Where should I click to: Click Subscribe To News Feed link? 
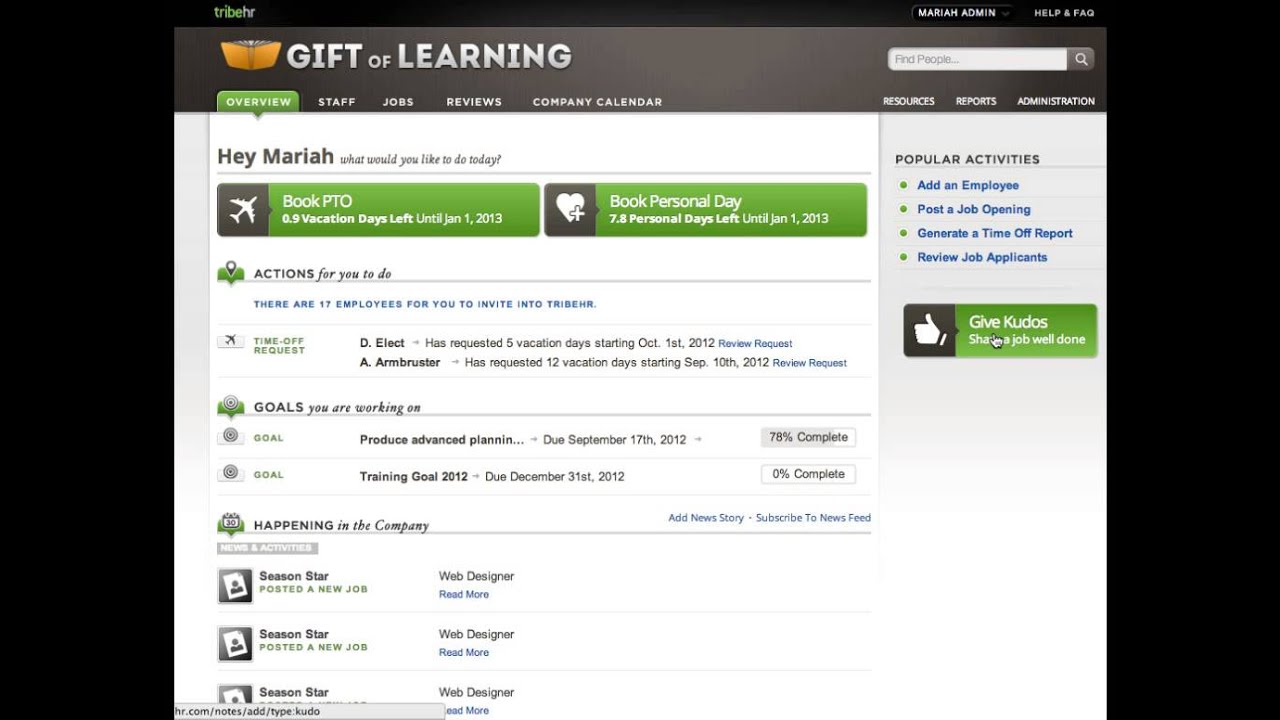tap(813, 518)
